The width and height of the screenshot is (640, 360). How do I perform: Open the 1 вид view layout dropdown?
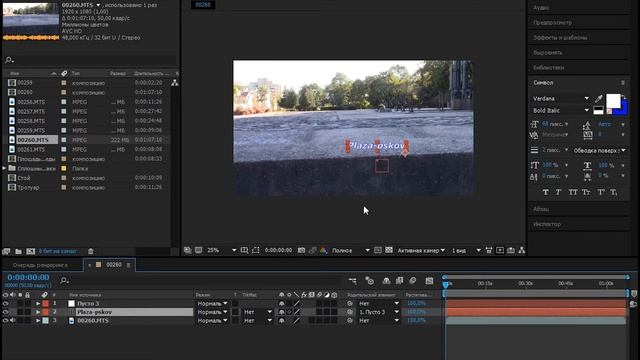(466, 250)
